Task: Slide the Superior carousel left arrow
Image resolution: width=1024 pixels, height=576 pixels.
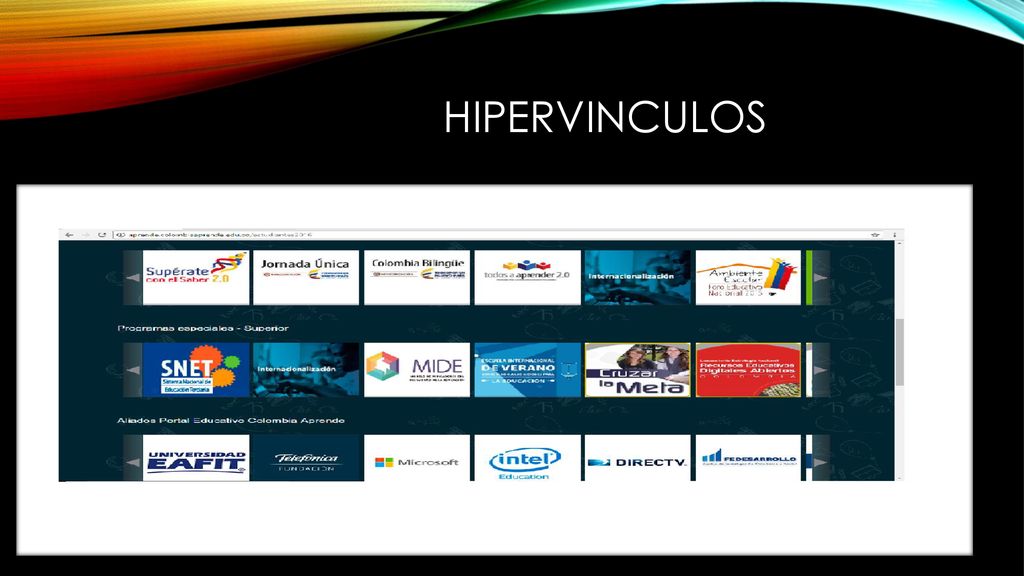Action: point(133,370)
